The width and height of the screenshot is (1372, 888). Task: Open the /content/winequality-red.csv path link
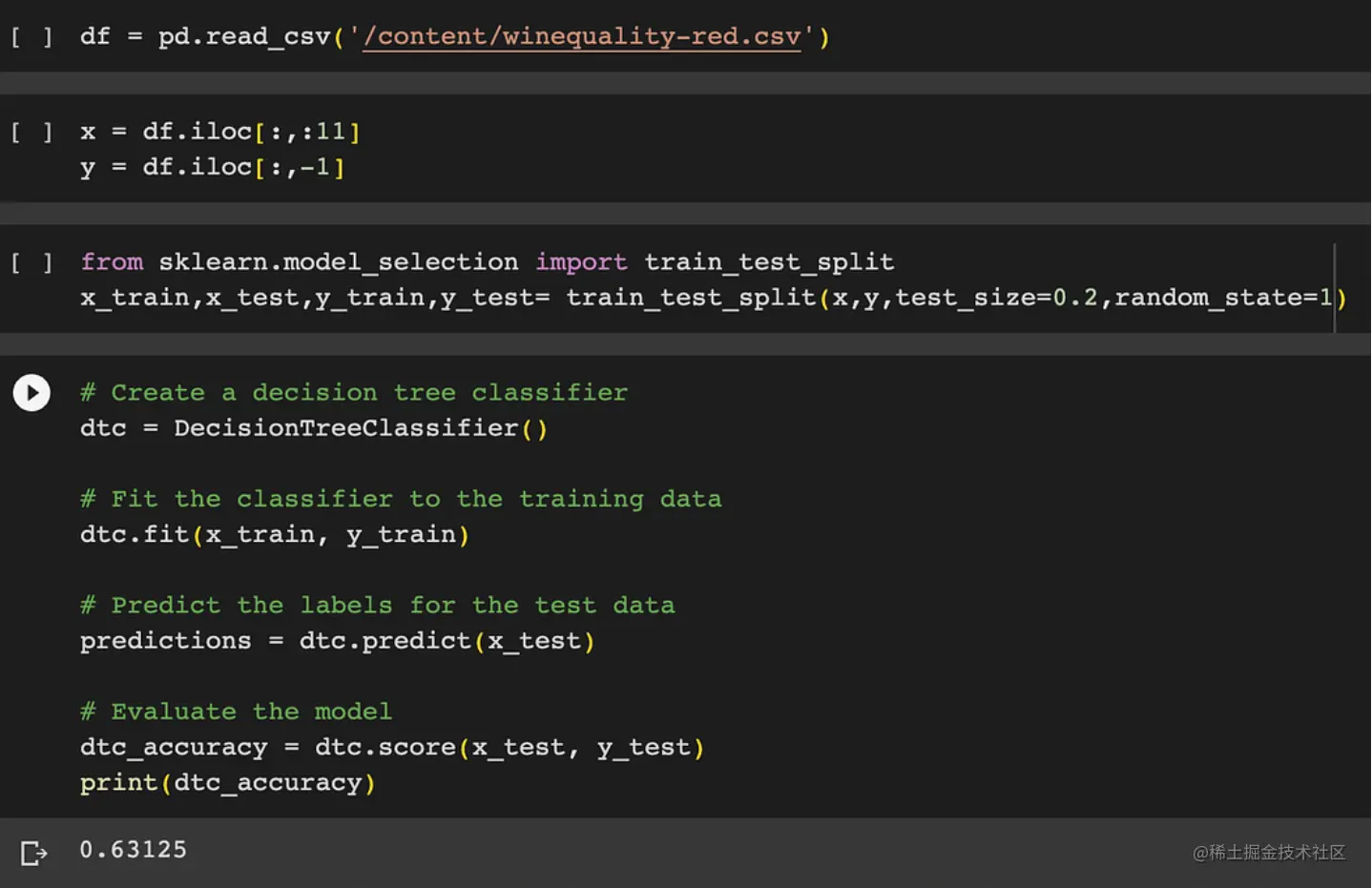click(x=582, y=36)
